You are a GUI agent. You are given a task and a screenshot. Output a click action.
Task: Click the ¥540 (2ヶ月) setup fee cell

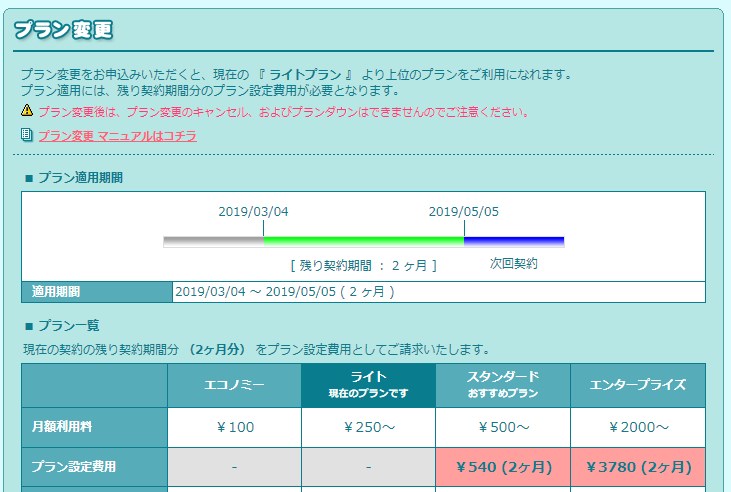[503, 467]
